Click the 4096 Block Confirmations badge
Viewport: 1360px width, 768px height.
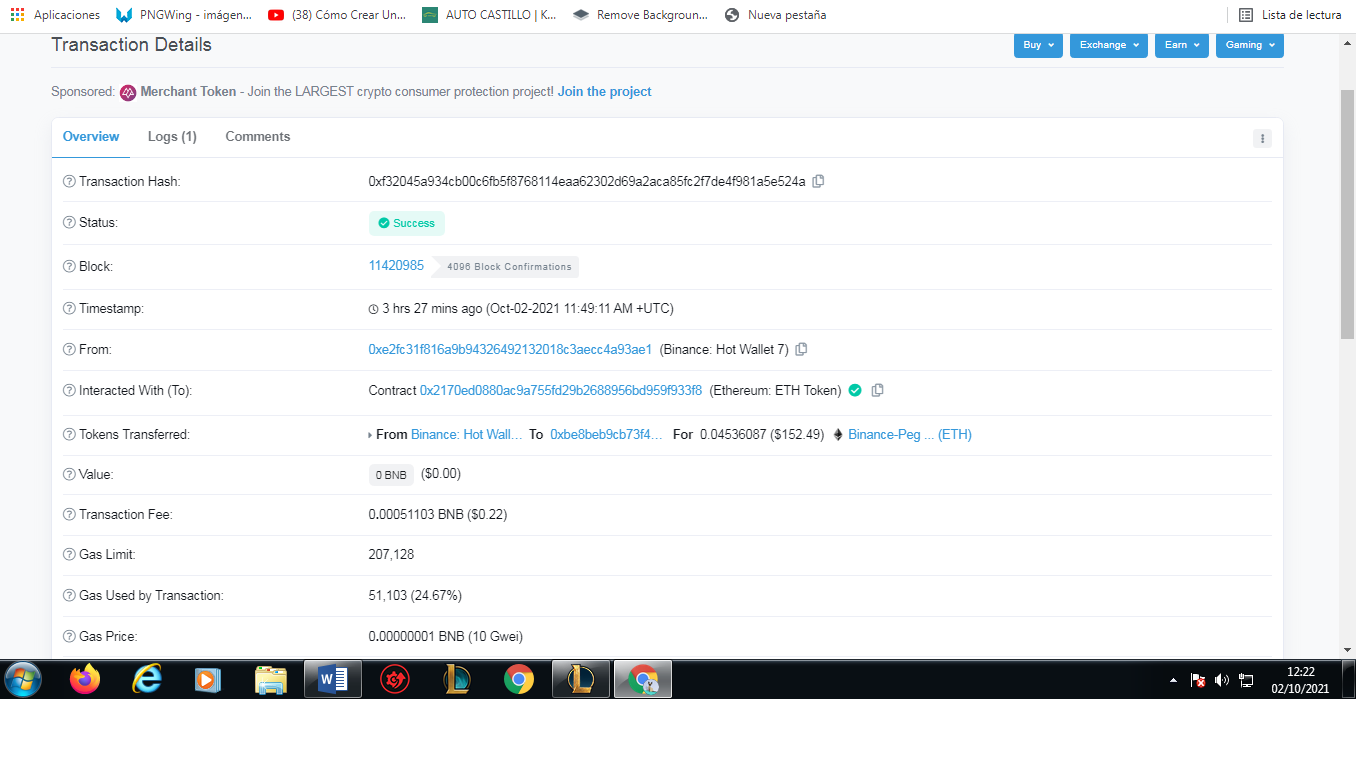pyautogui.click(x=506, y=267)
